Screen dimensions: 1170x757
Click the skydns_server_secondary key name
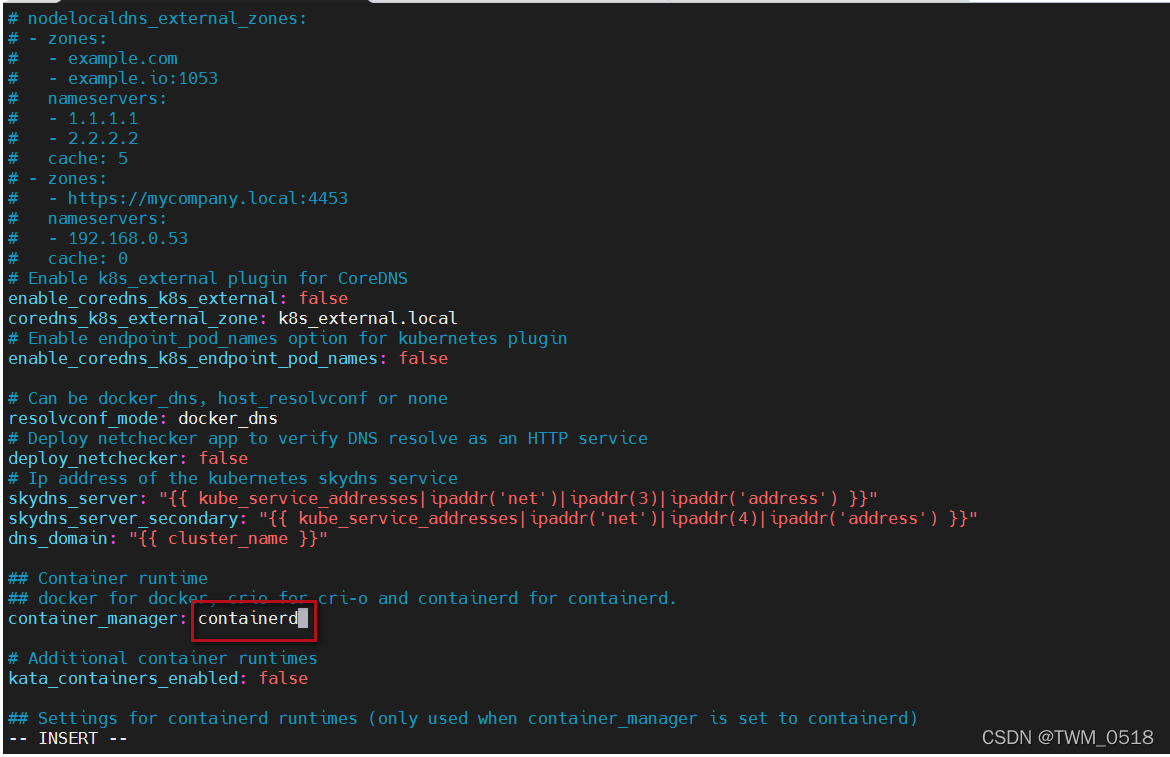122,518
